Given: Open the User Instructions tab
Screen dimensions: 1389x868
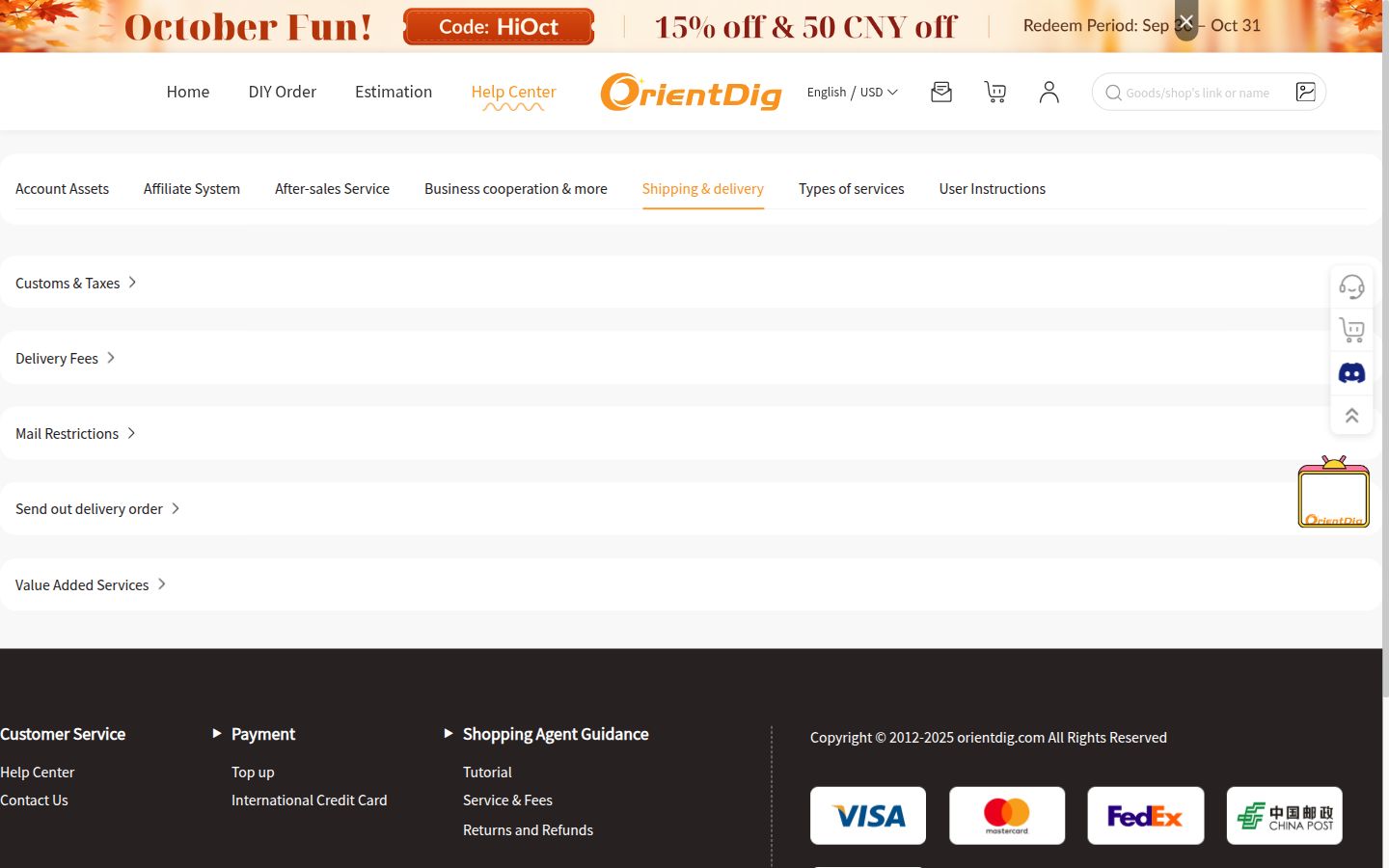Looking at the screenshot, I should (993, 189).
